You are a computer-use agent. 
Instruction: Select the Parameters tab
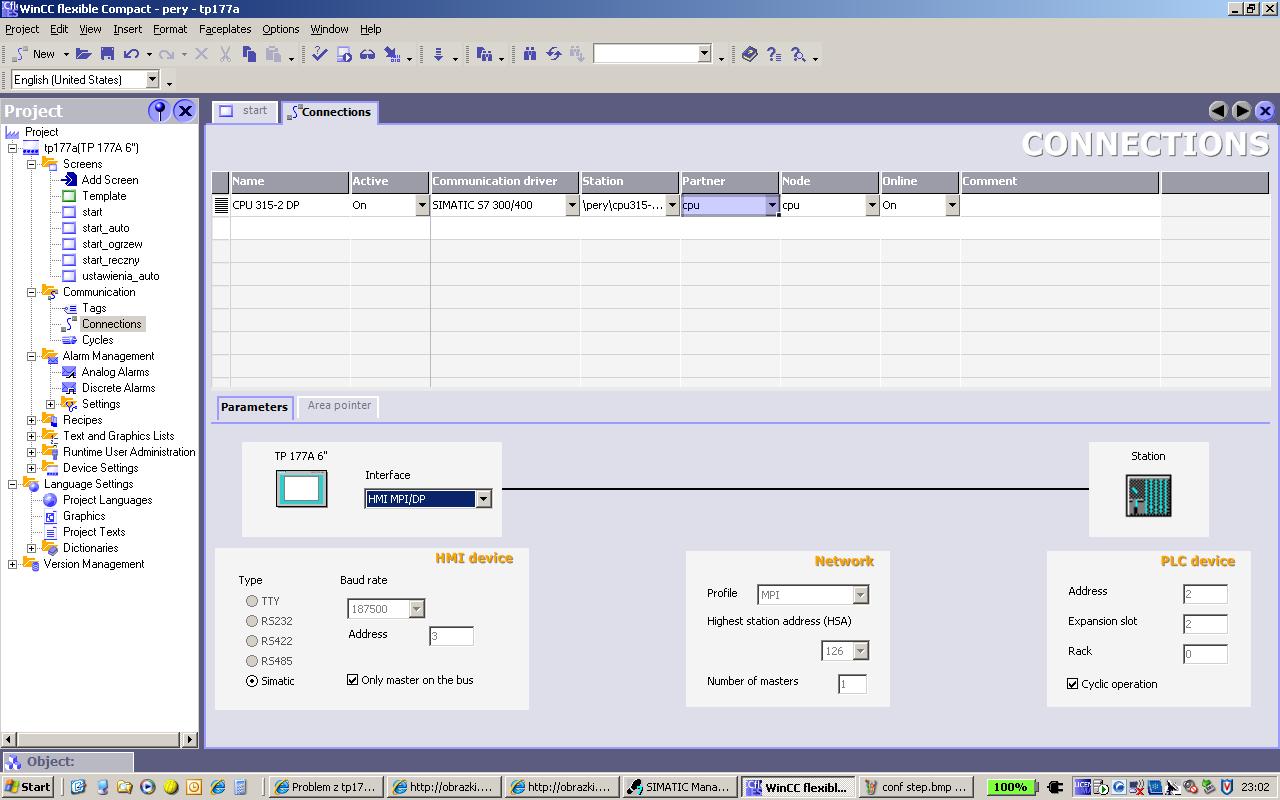[x=254, y=407]
